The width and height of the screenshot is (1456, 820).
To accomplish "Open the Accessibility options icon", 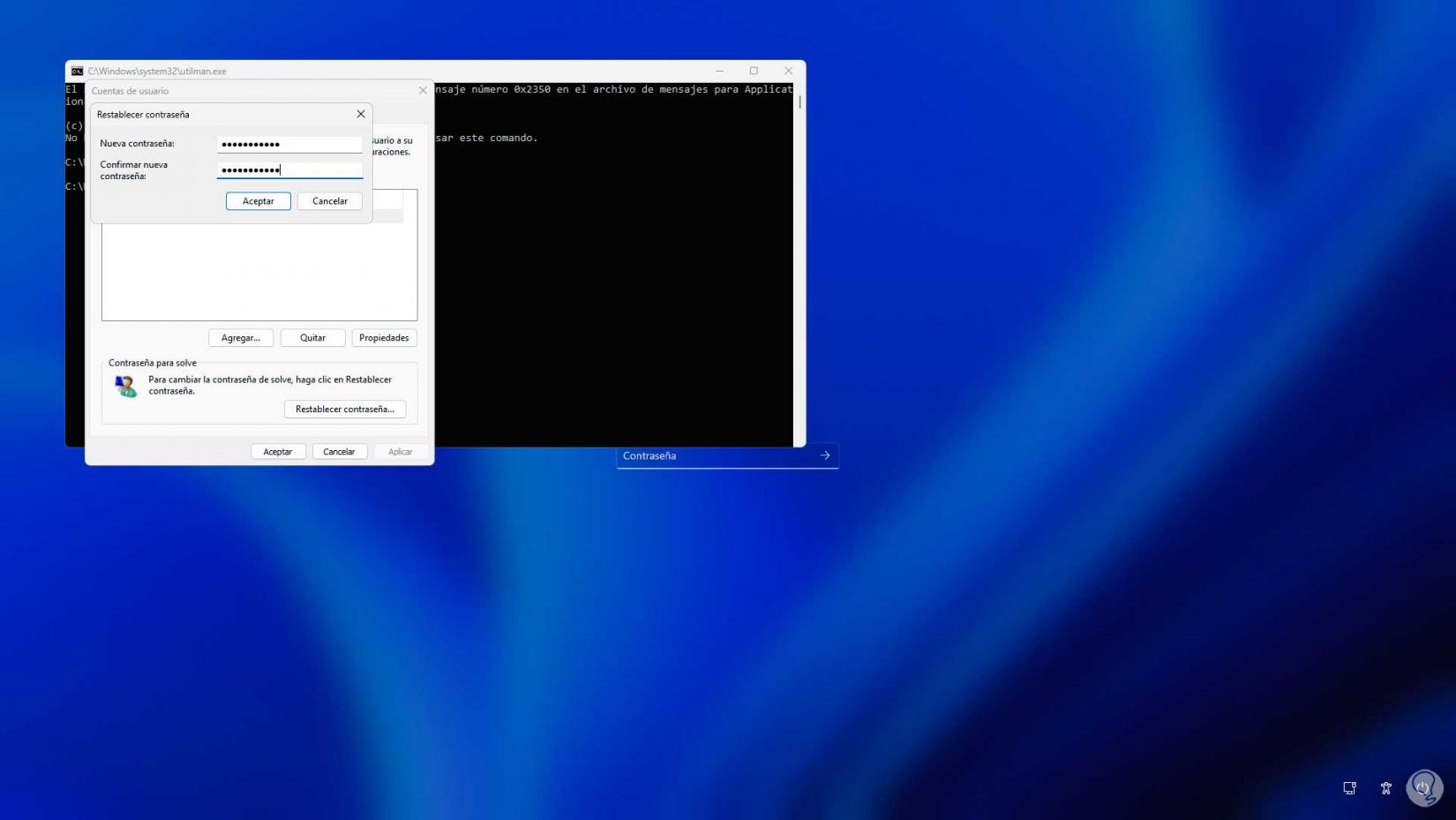I will (1385, 788).
